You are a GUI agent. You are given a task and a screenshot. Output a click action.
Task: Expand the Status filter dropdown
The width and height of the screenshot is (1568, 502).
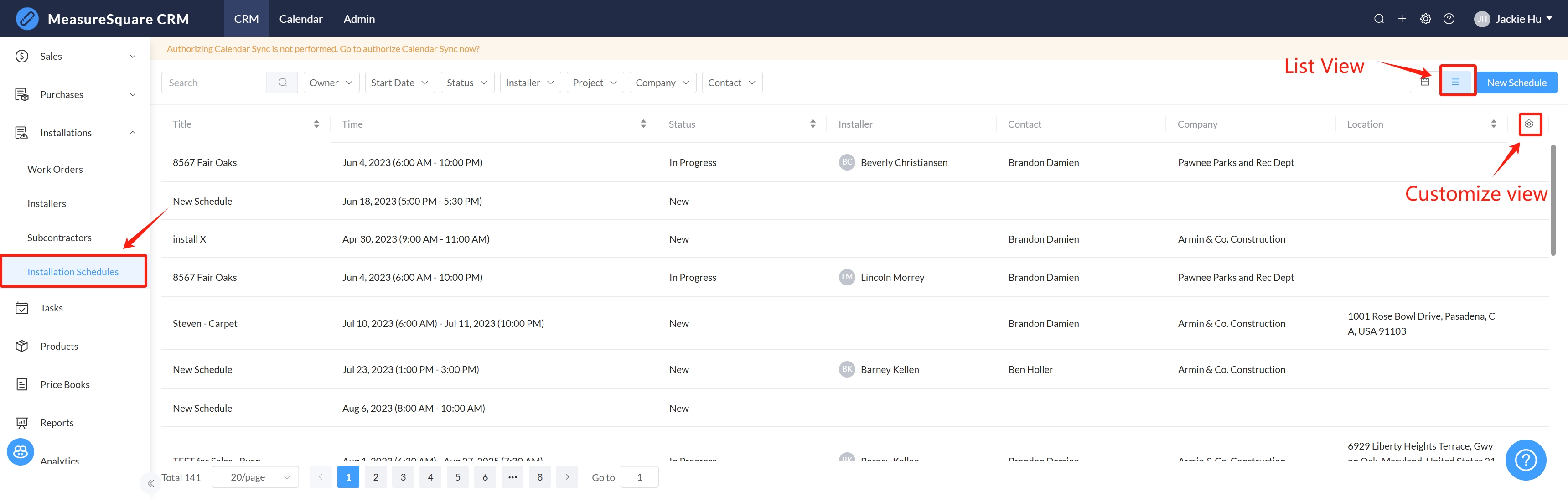(x=466, y=83)
